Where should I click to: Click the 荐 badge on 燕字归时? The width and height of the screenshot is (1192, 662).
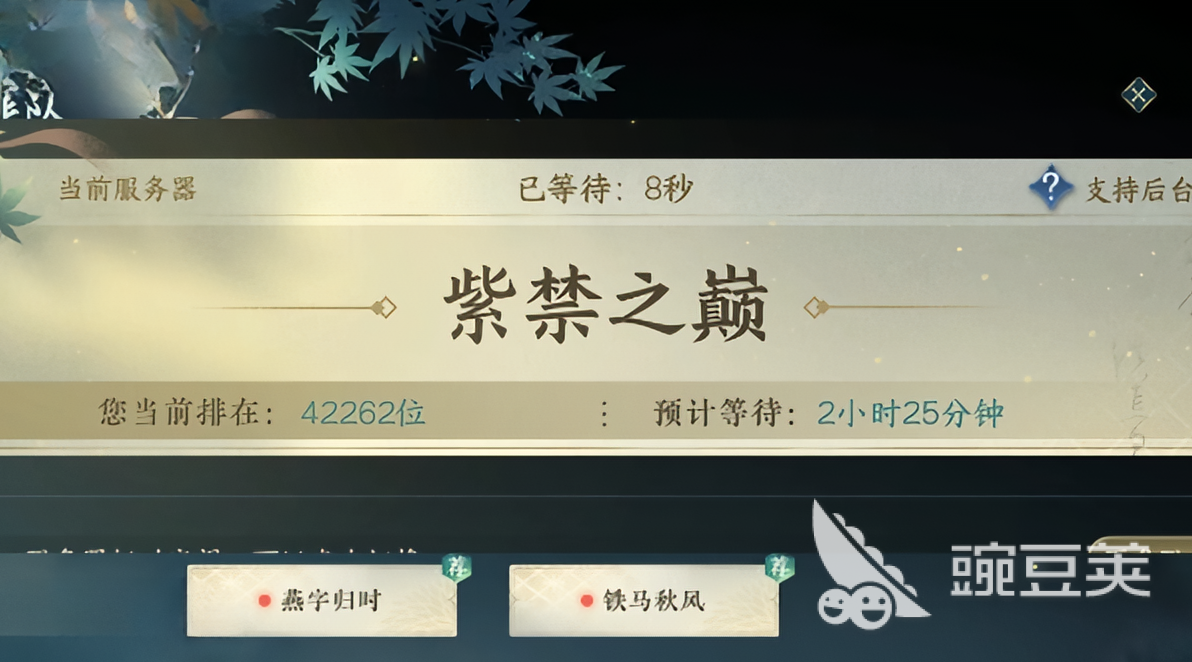(x=457, y=567)
